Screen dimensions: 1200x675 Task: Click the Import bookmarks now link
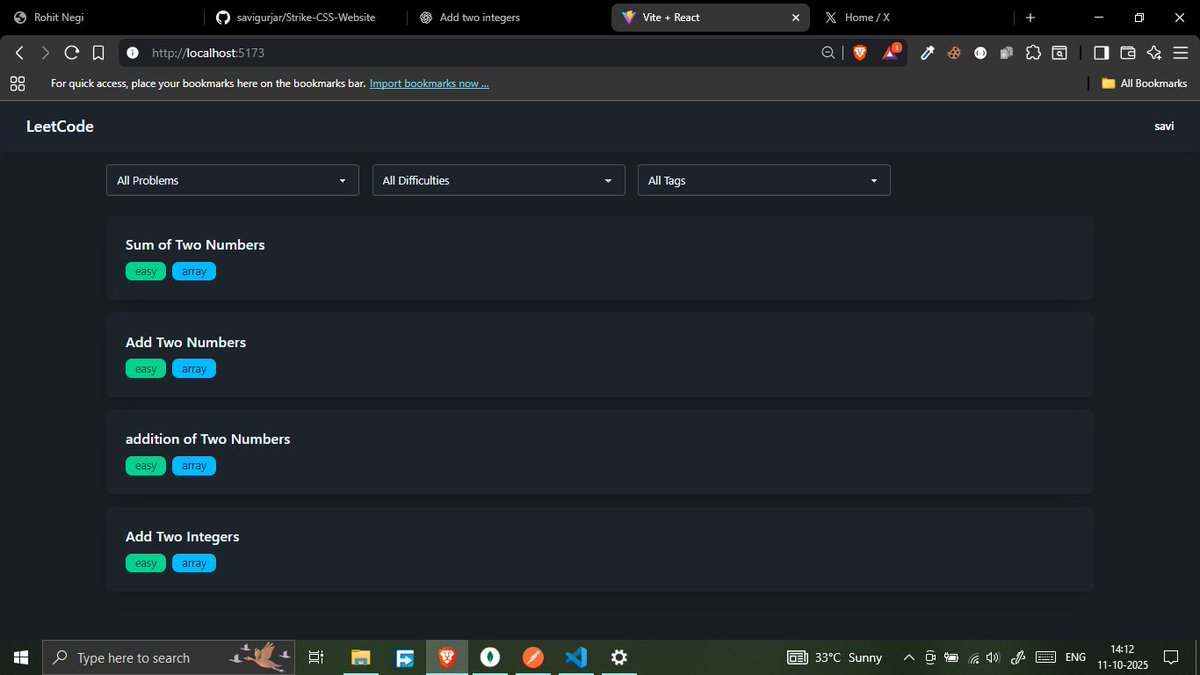[x=429, y=83]
